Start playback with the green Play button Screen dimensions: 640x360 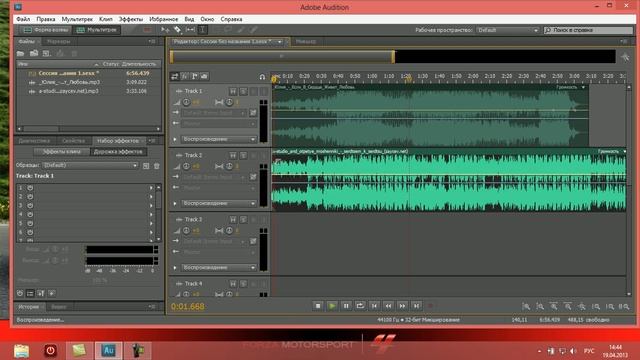332,306
